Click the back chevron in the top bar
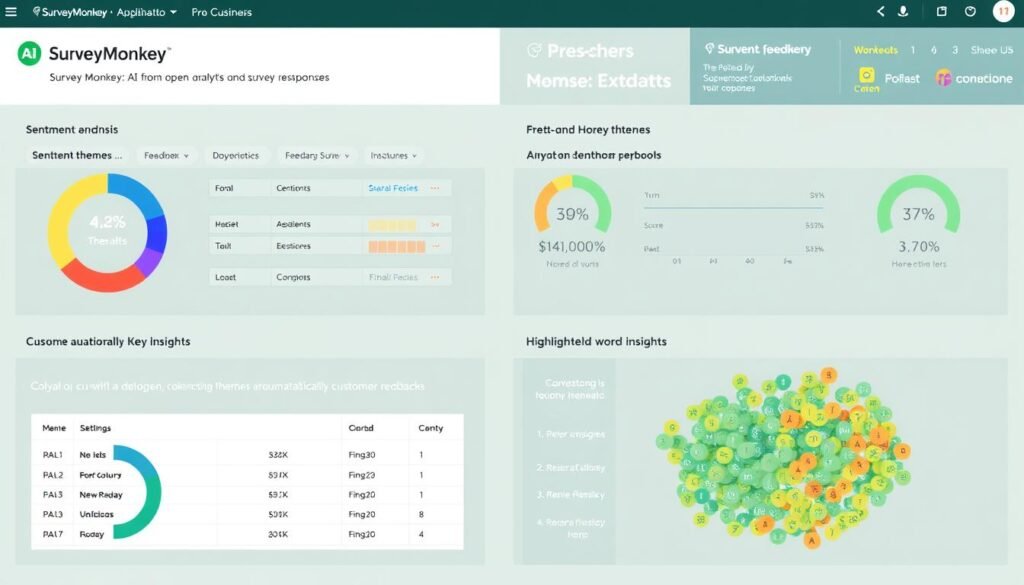This screenshot has width=1024, height=585. (879, 11)
